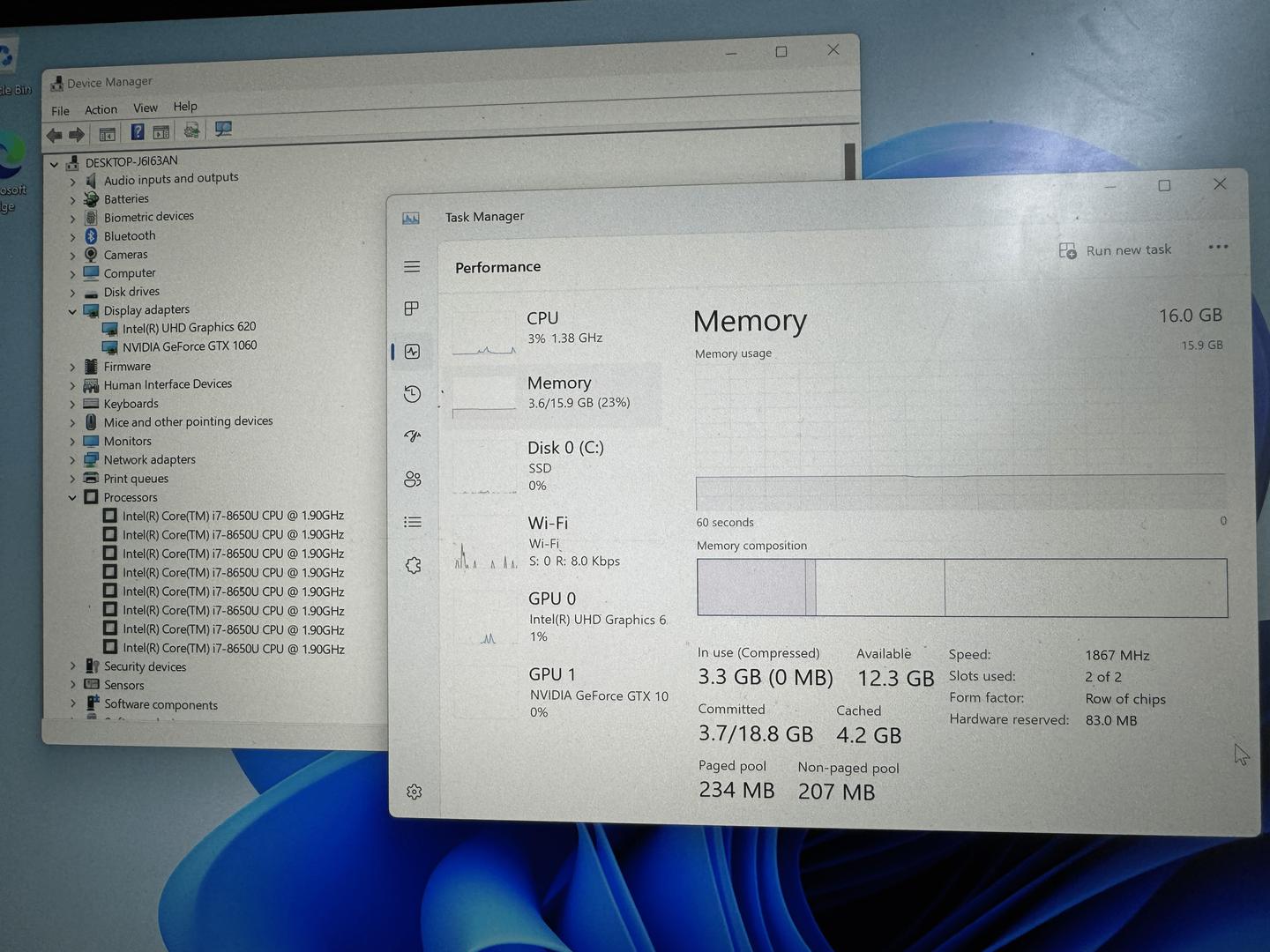Image resolution: width=1270 pixels, height=952 pixels.
Task: Select Bluetooth category in Device Manager
Action: pos(130,236)
